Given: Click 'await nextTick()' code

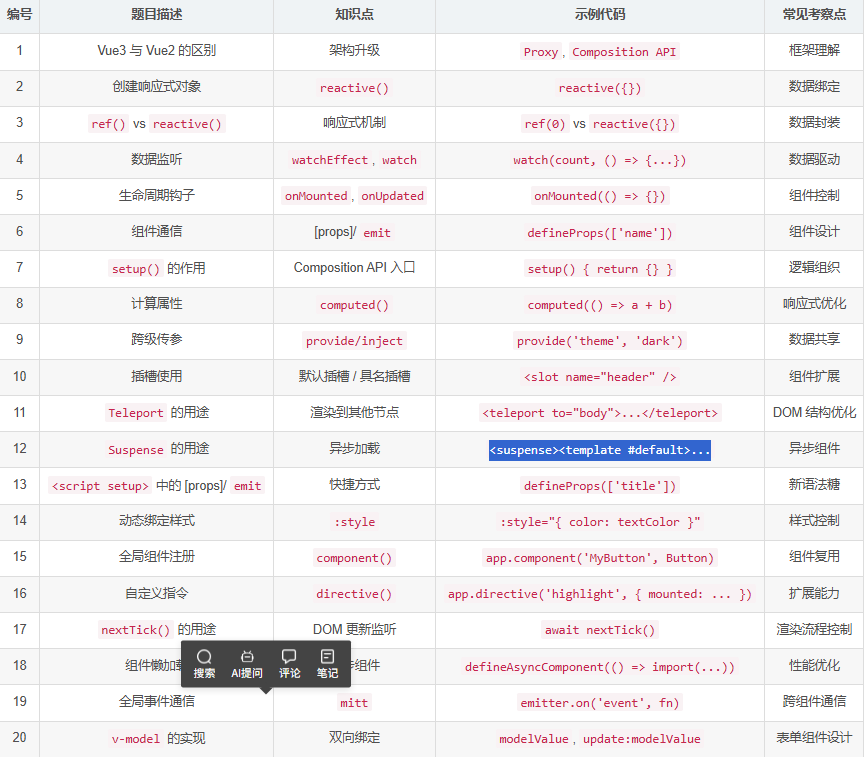Looking at the screenshot, I should coord(600,630).
